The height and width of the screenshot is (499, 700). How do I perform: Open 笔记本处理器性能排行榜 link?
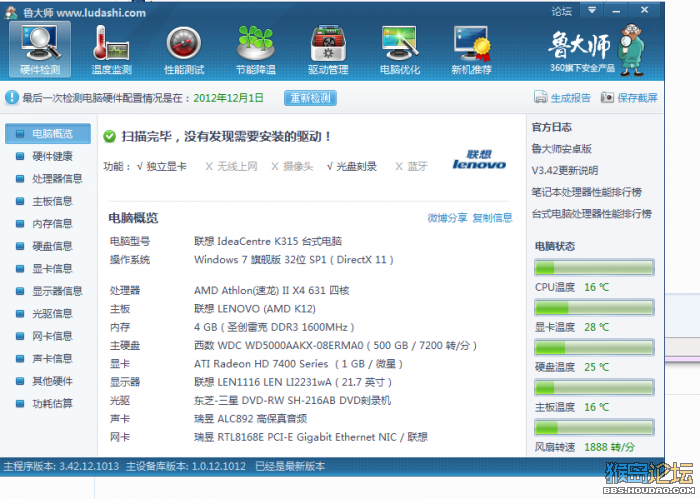click(x=587, y=192)
